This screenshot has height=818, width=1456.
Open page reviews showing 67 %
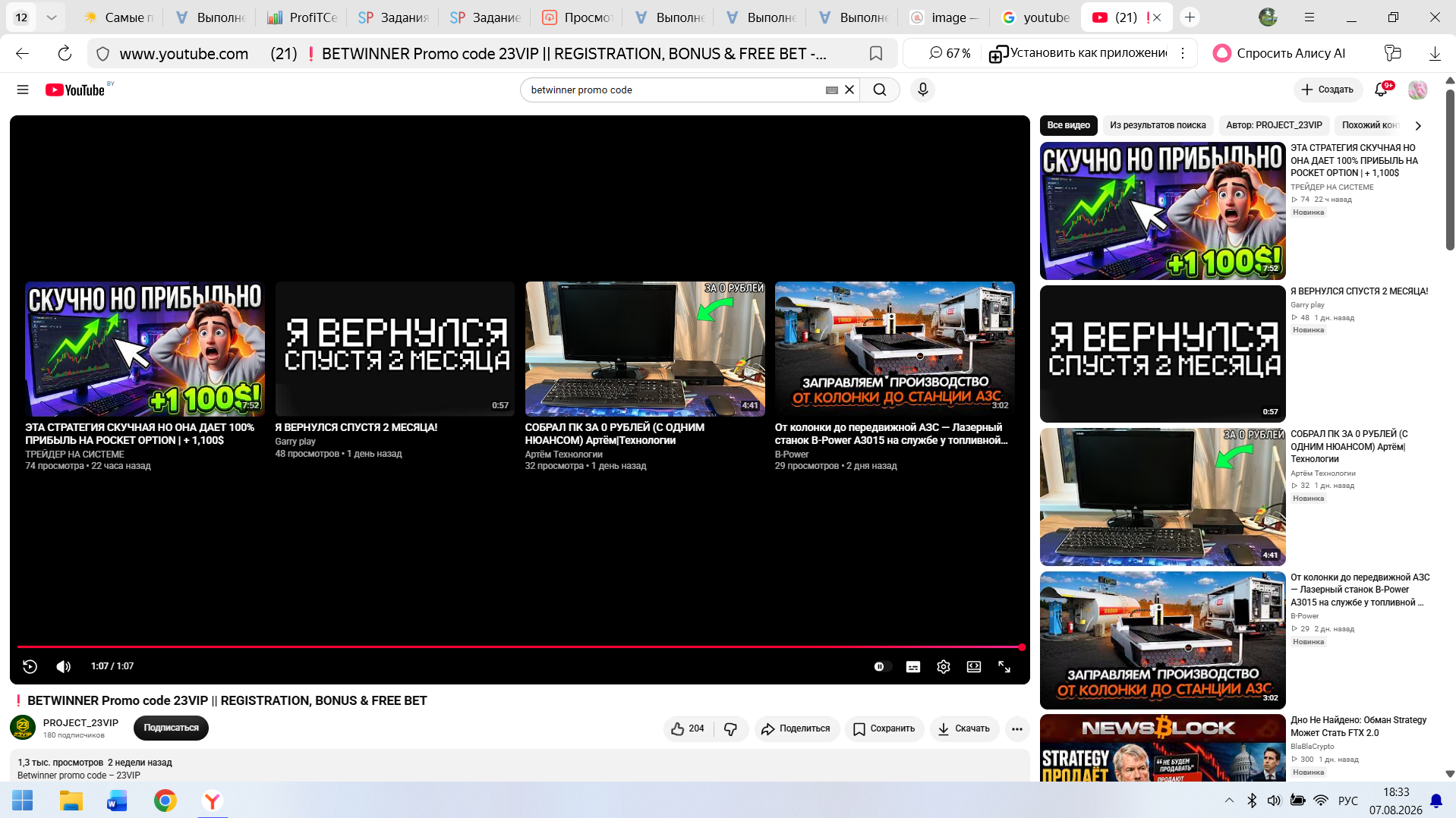950,53
